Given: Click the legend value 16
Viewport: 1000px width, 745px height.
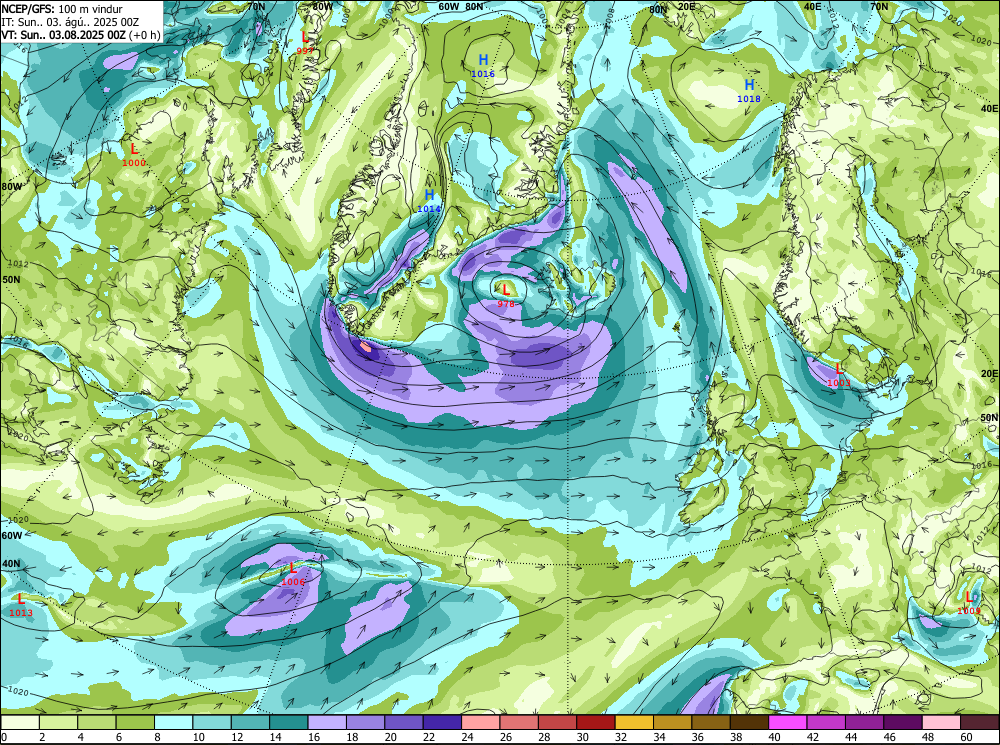Looking at the screenshot, I should [314, 737].
